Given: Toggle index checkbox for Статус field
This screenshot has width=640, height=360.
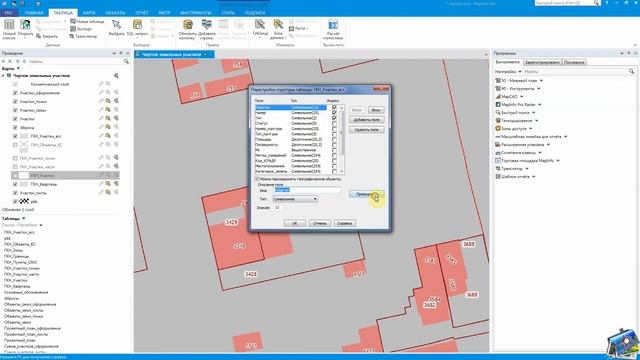Looking at the screenshot, I should [334, 123].
